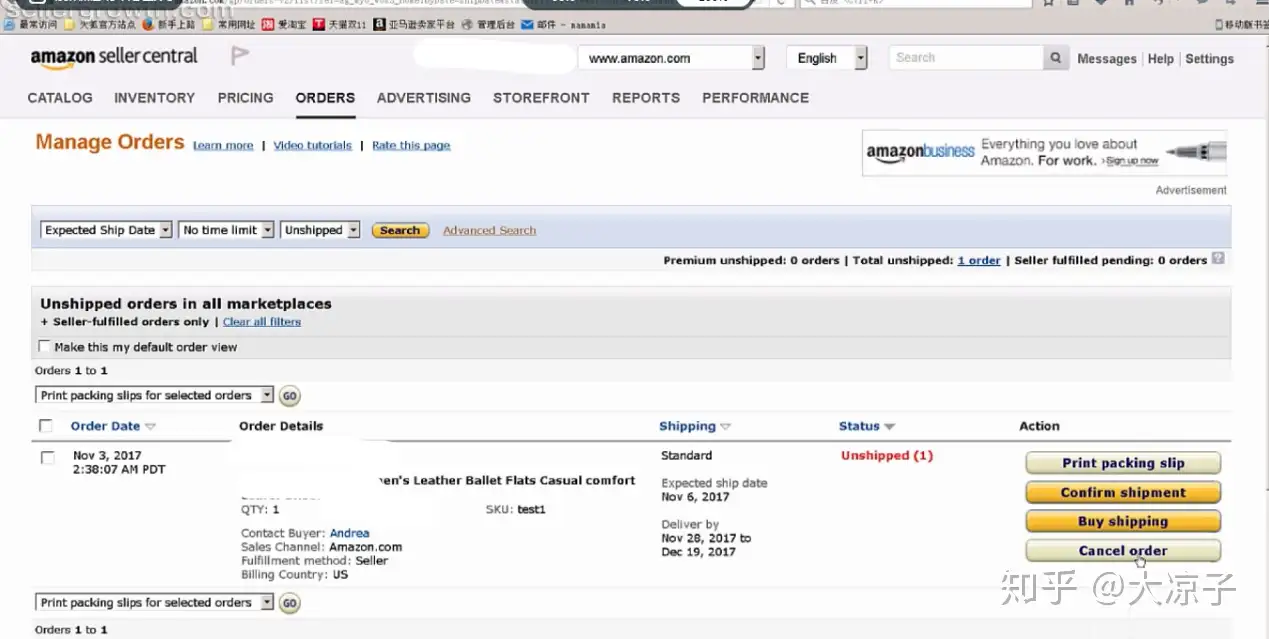Viewport: 1269px width, 639px height.
Task: Focus the Seller Central search field
Action: tap(965, 58)
